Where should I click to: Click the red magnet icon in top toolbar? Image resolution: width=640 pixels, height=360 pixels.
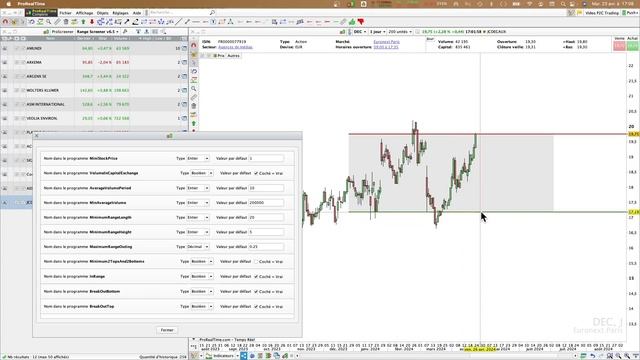(5, 22)
